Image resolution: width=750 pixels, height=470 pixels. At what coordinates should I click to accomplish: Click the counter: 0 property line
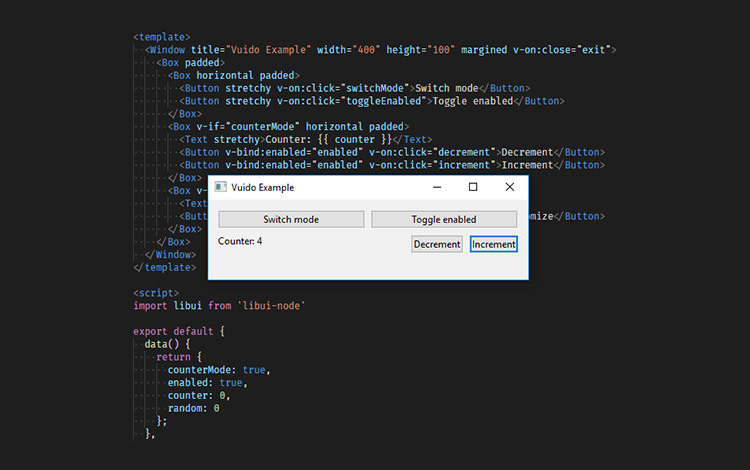tap(199, 395)
